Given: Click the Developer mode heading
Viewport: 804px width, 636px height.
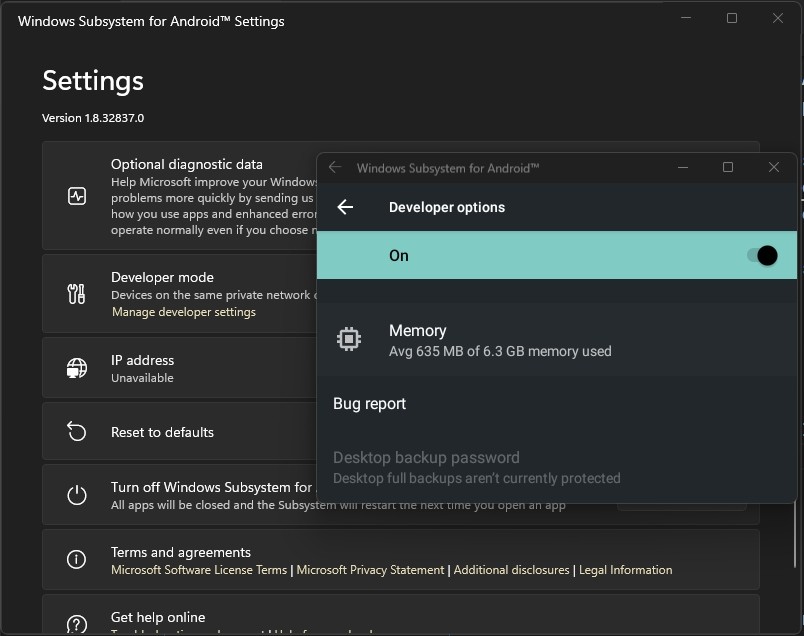Looking at the screenshot, I should coord(162,277).
